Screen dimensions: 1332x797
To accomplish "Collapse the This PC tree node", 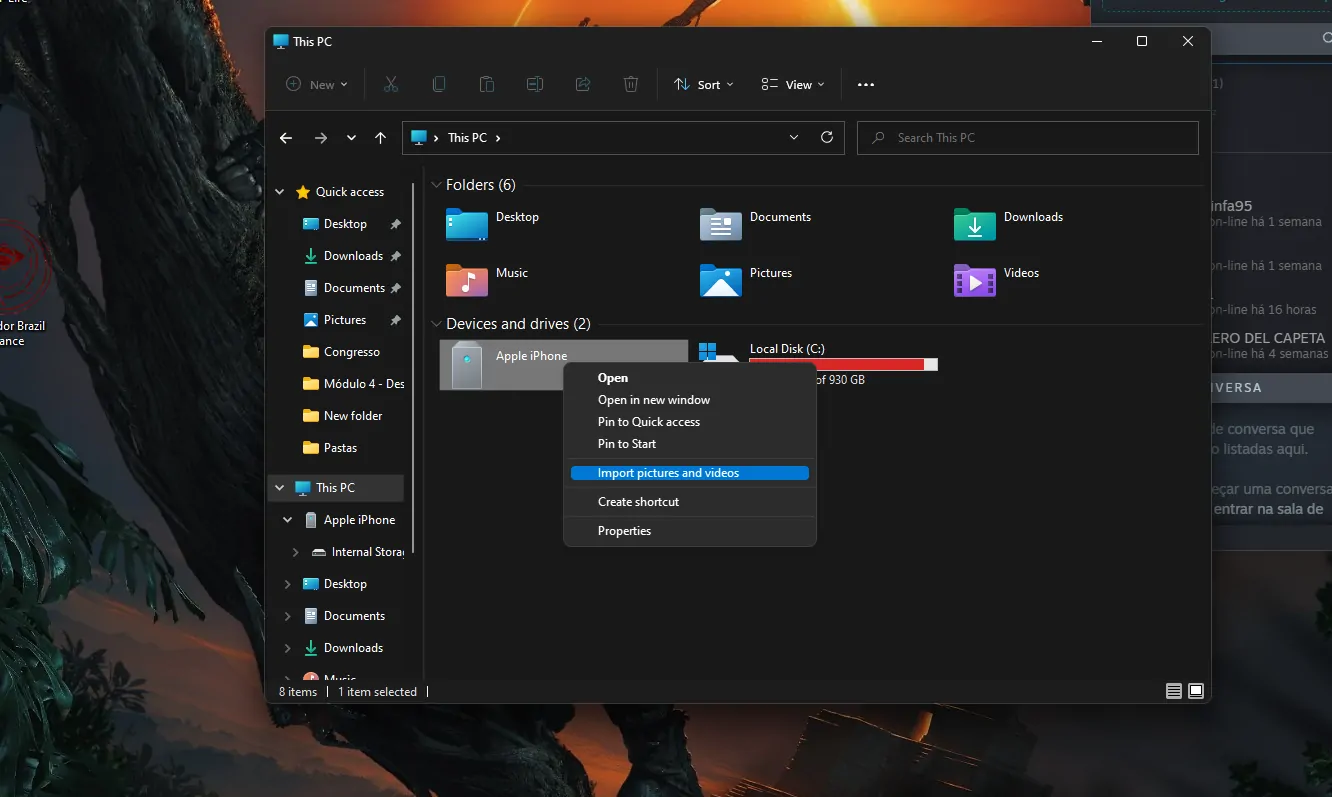I will tap(278, 488).
